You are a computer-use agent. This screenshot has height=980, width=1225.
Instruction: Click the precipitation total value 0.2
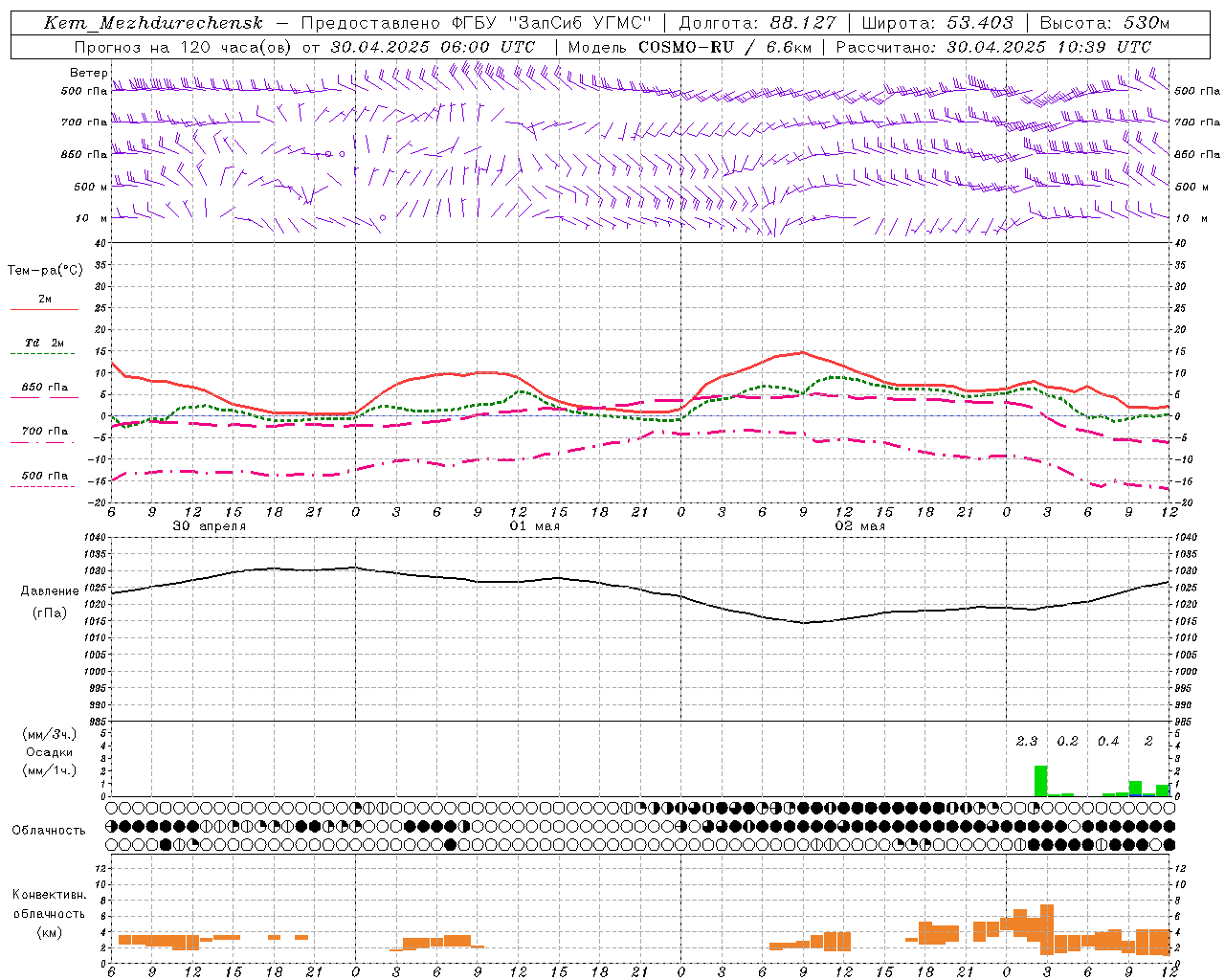[x=1067, y=741]
